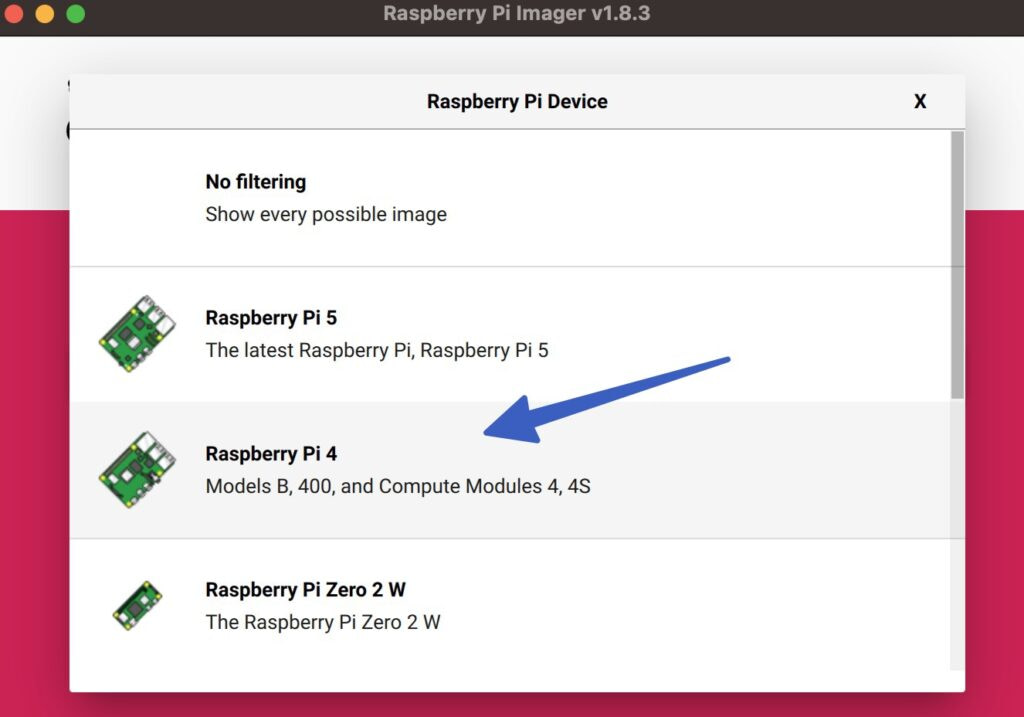Click the Raspberry Pi Device dialog title
Image resolution: width=1024 pixels, height=717 pixels.
(x=517, y=101)
